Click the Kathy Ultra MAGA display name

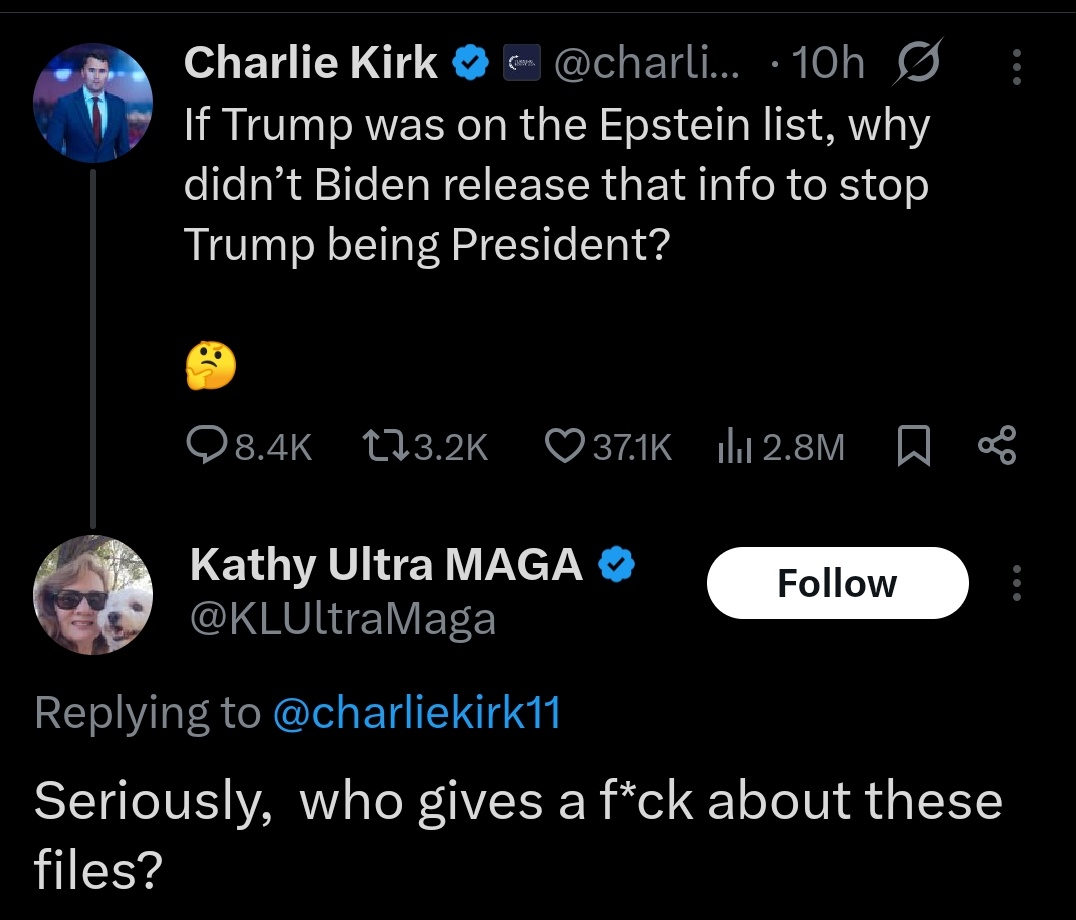pos(386,565)
